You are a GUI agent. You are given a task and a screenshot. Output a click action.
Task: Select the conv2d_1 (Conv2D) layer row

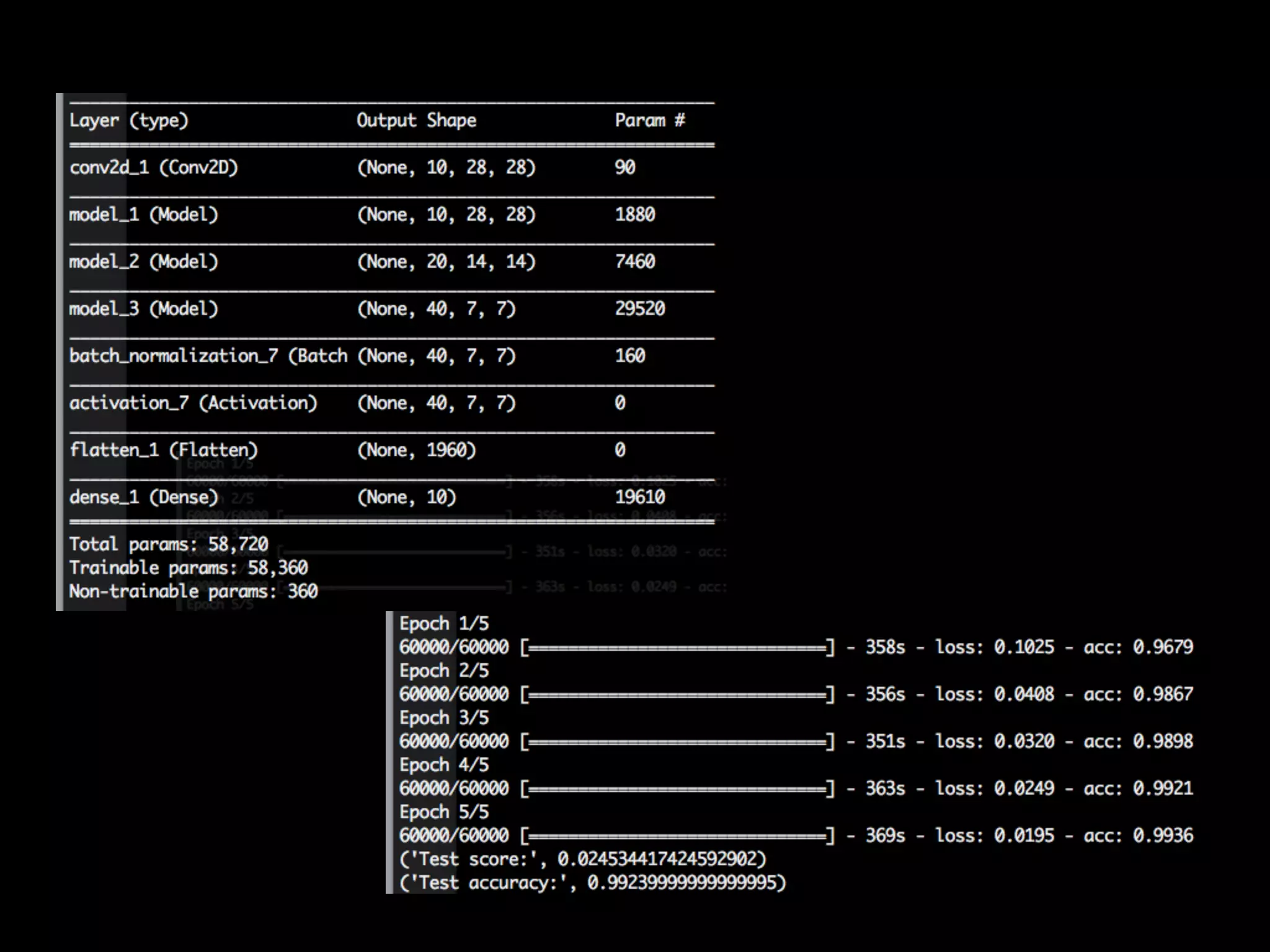tap(153, 167)
